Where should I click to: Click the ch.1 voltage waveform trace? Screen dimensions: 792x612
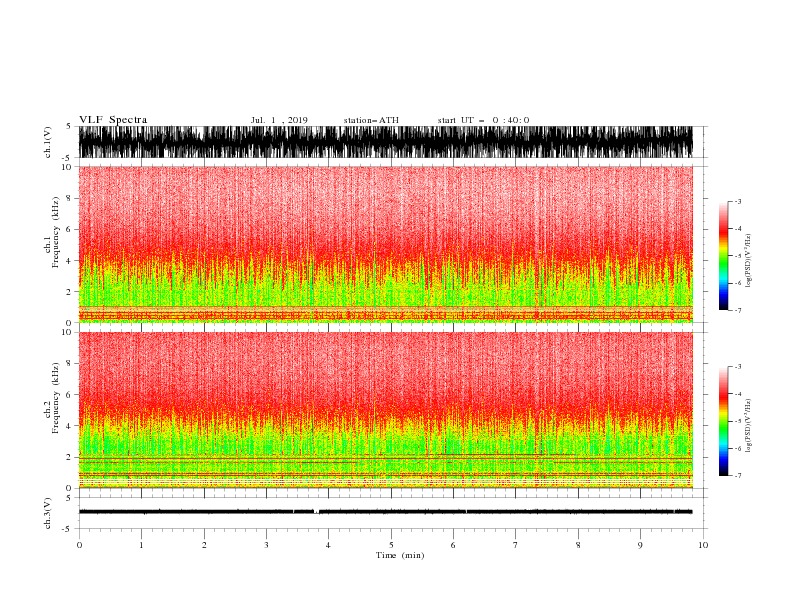(x=385, y=142)
